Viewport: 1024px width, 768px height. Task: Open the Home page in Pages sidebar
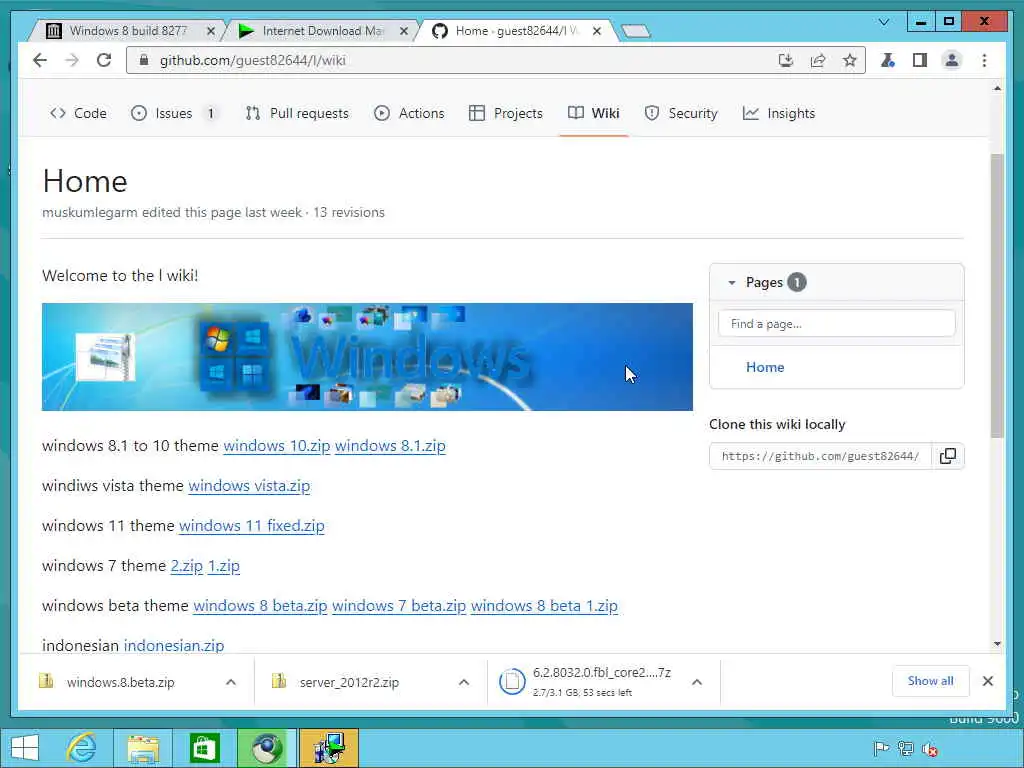[x=765, y=367]
